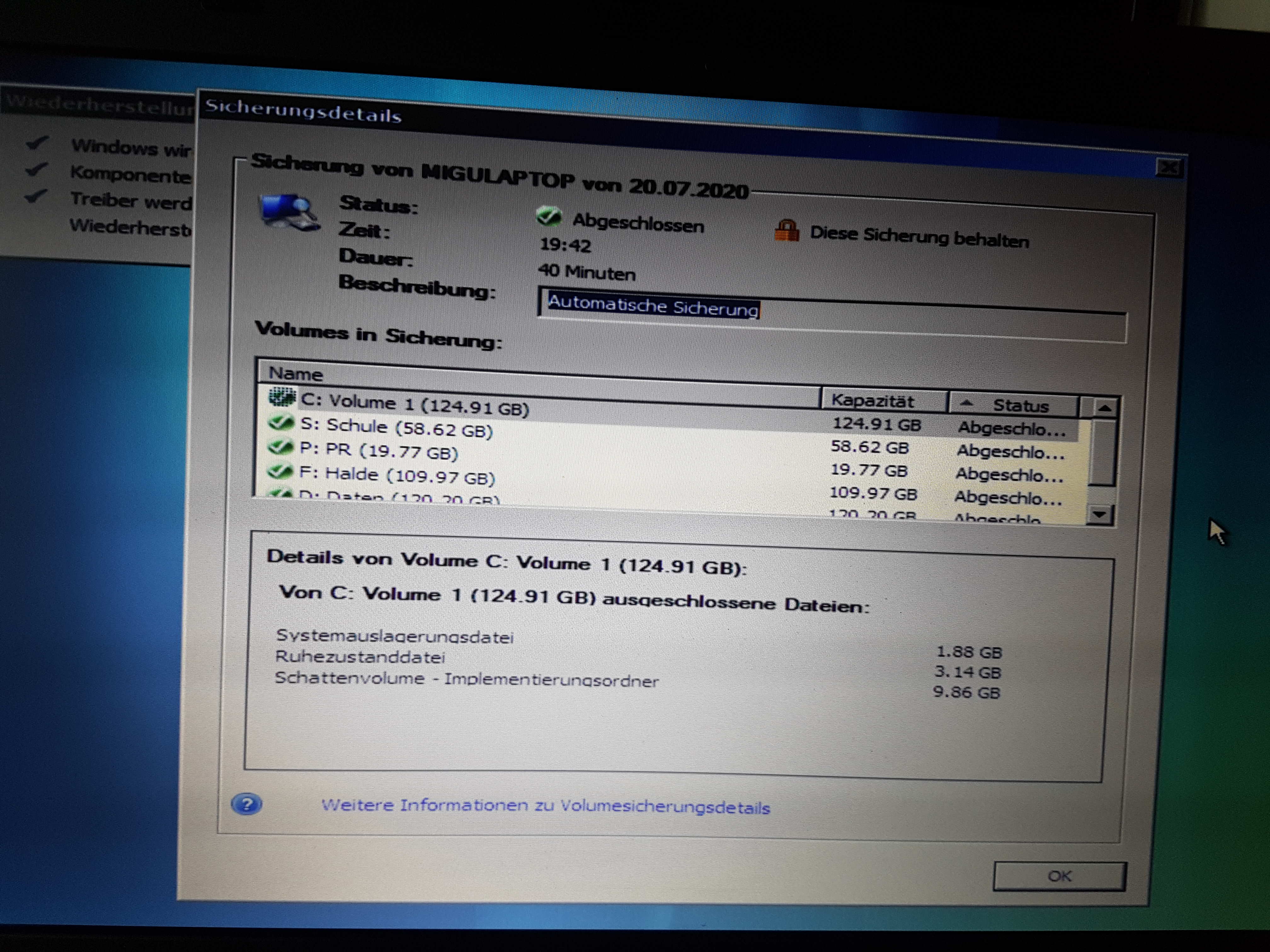Click the lock icon beside Diese Sicherung behalten
Screen dimensions: 1270x952
point(787,231)
